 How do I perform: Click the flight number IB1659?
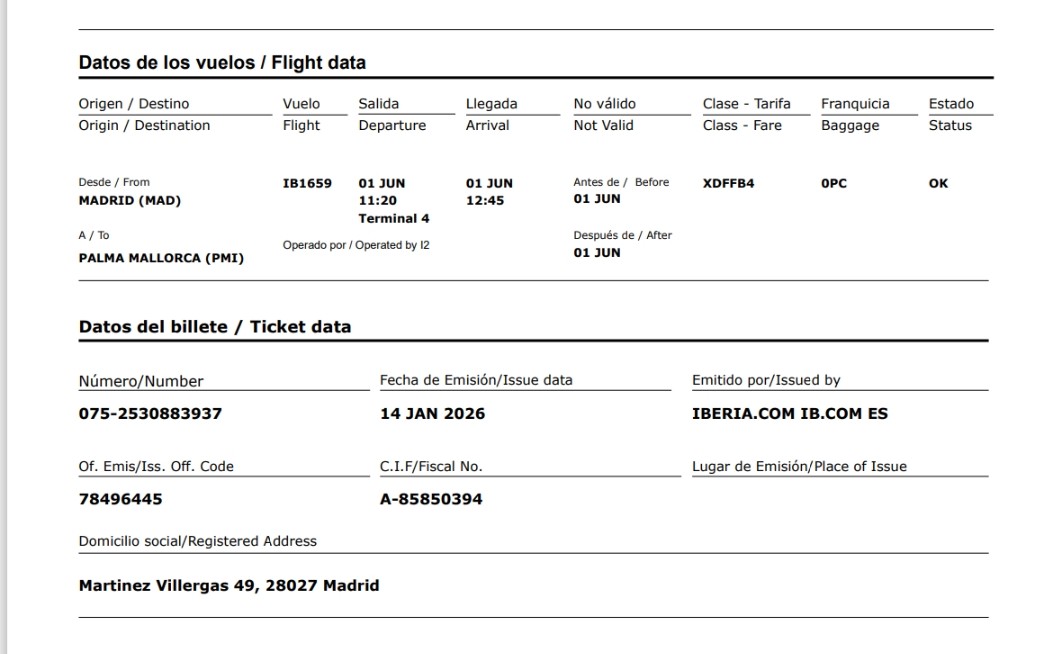pos(307,184)
